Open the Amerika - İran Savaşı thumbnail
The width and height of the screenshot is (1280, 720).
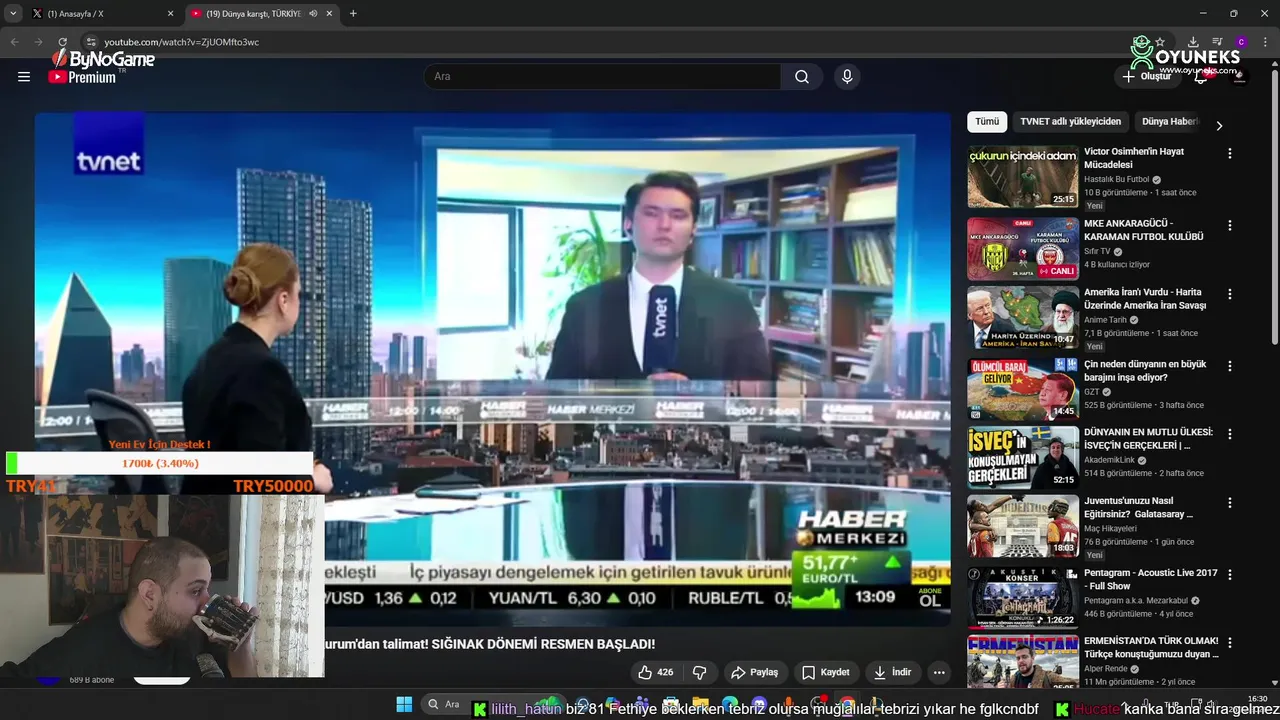coord(1023,317)
